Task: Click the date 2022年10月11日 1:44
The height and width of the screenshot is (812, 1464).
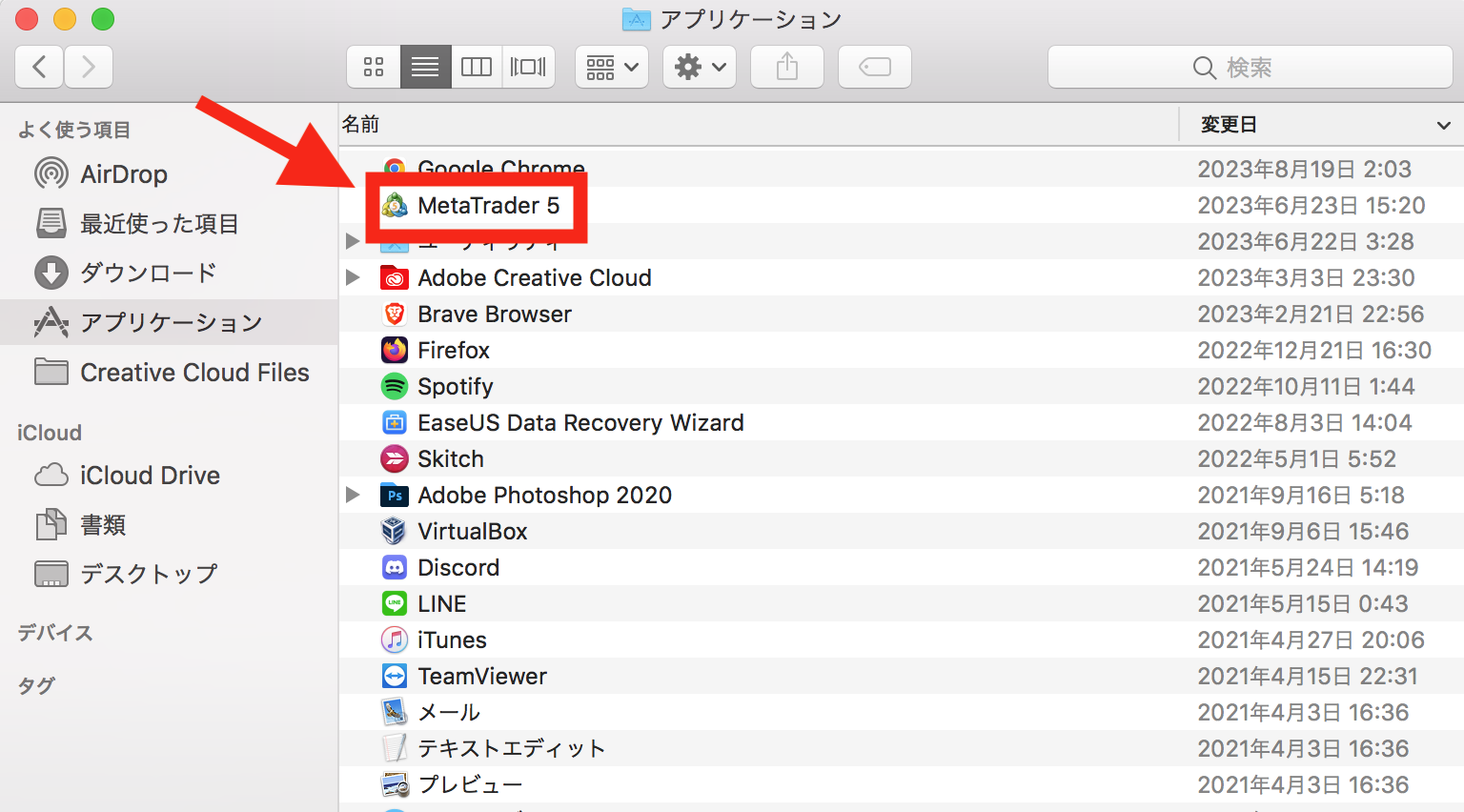Action: pos(1306,386)
